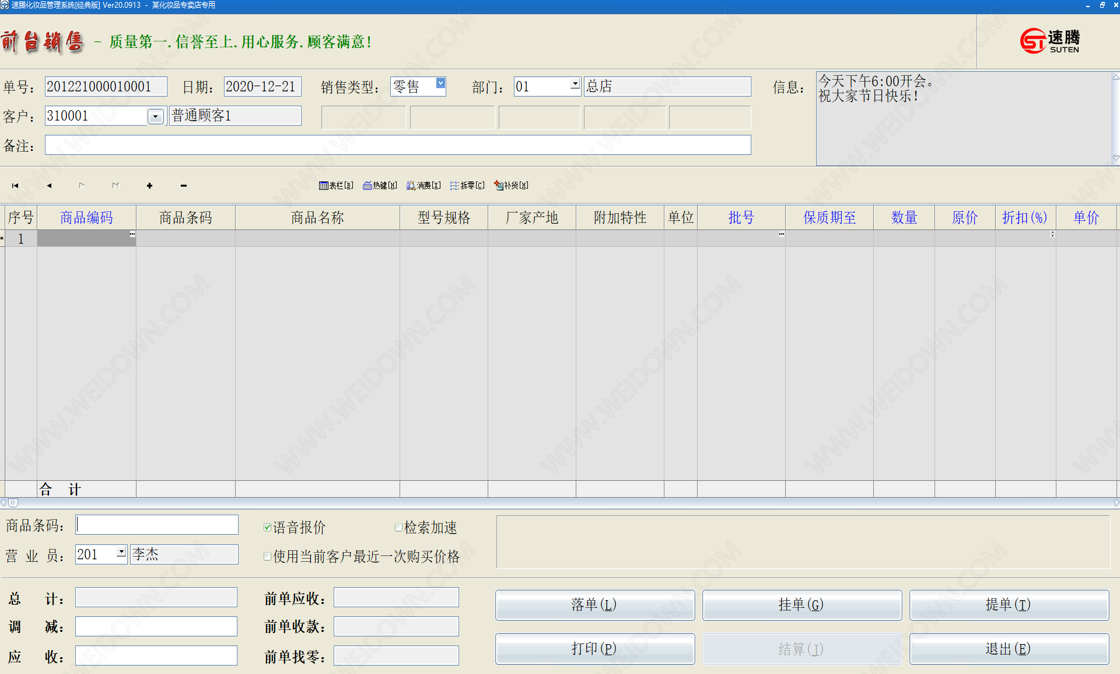This screenshot has height=674, width=1120.
Task: Restore the window with title bar button
Action: tap(1102, 5)
